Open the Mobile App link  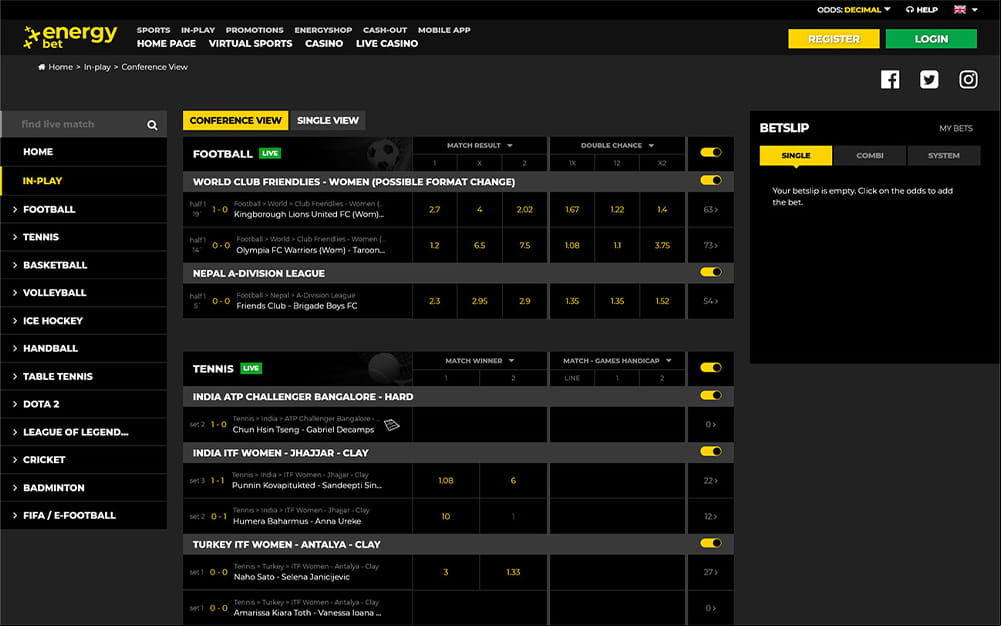444,30
